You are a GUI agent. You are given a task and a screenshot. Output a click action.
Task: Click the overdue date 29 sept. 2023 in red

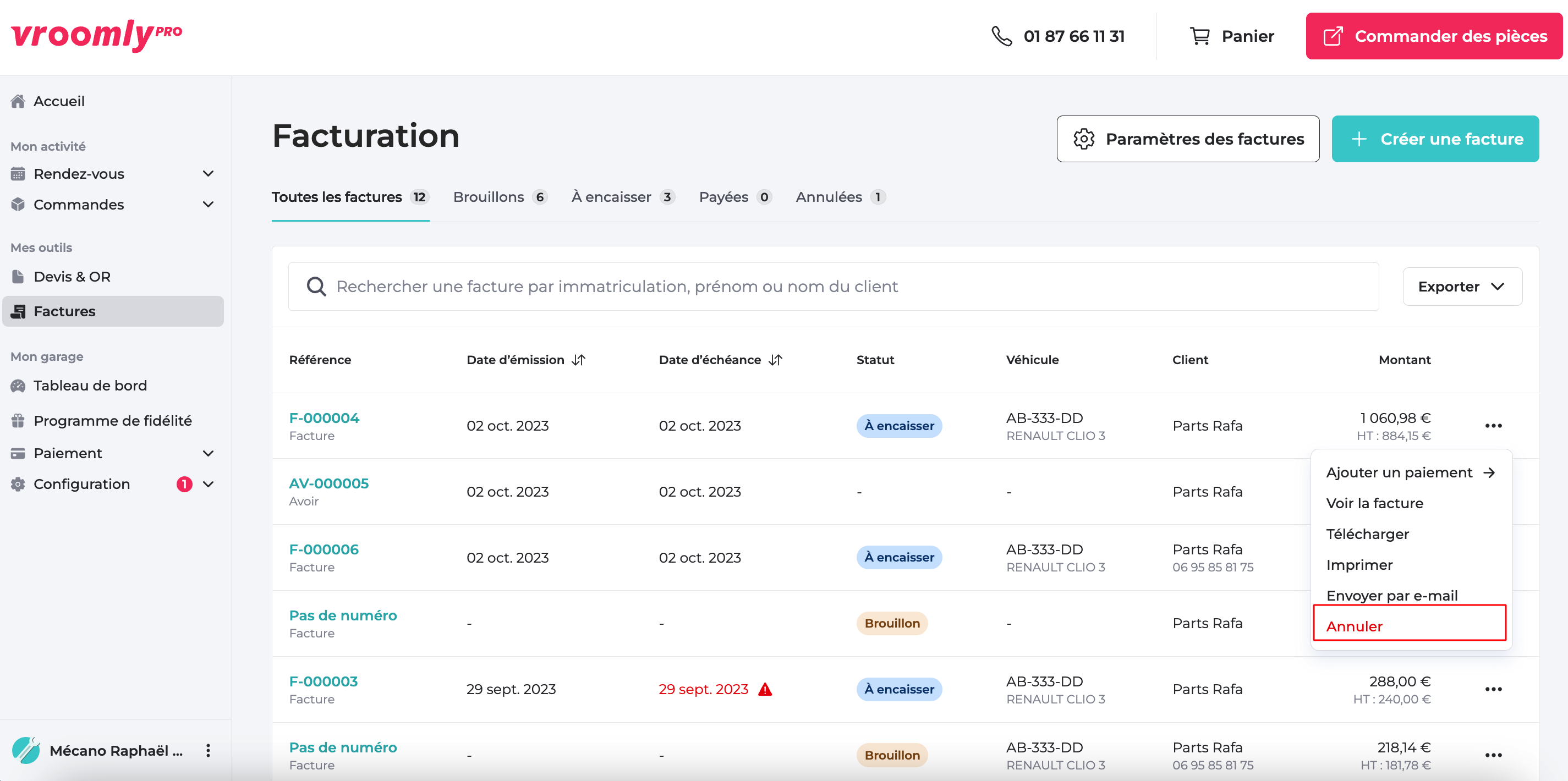coord(703,690)
